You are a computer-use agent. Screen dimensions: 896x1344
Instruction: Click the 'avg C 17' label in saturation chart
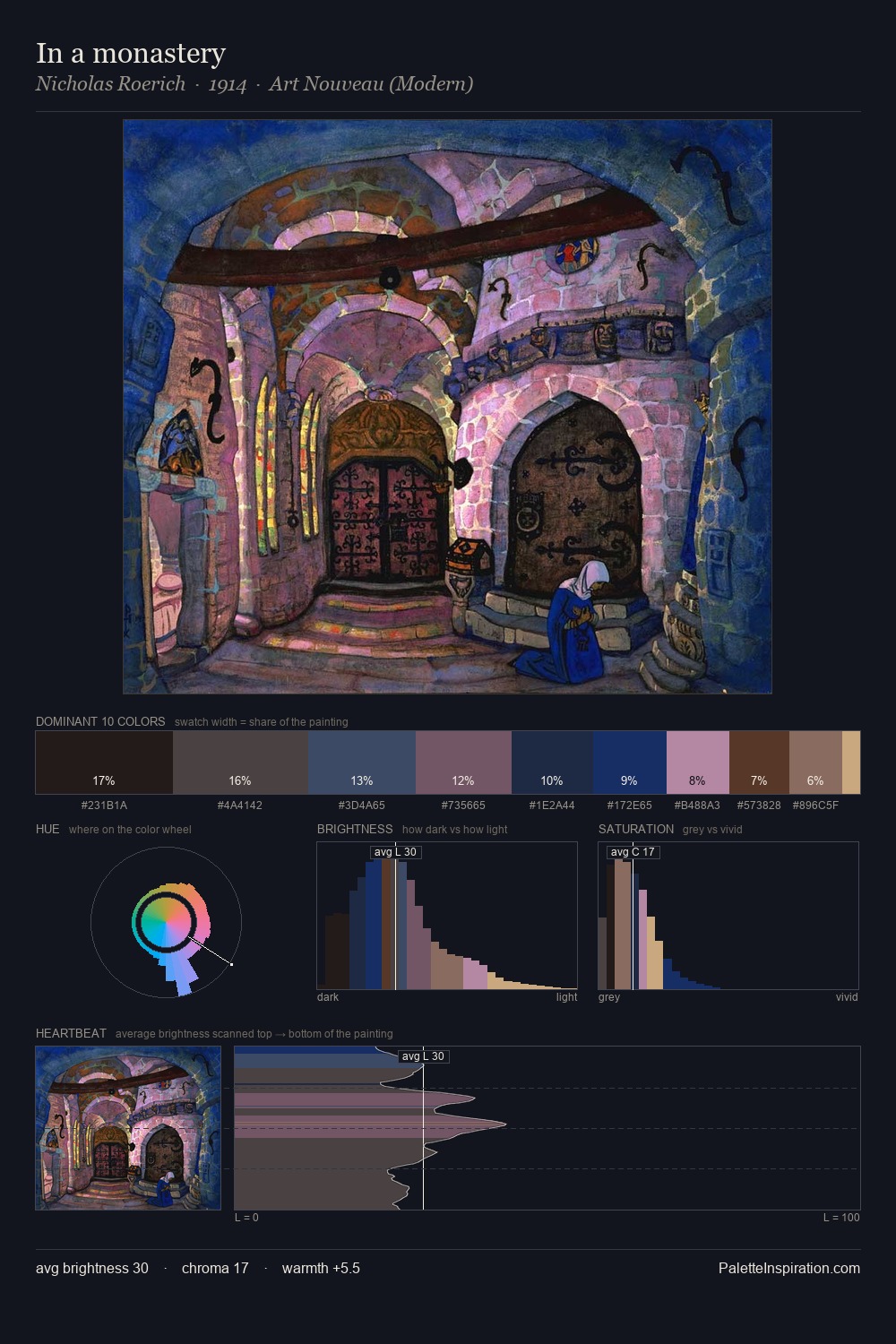[x=633, y=852]
